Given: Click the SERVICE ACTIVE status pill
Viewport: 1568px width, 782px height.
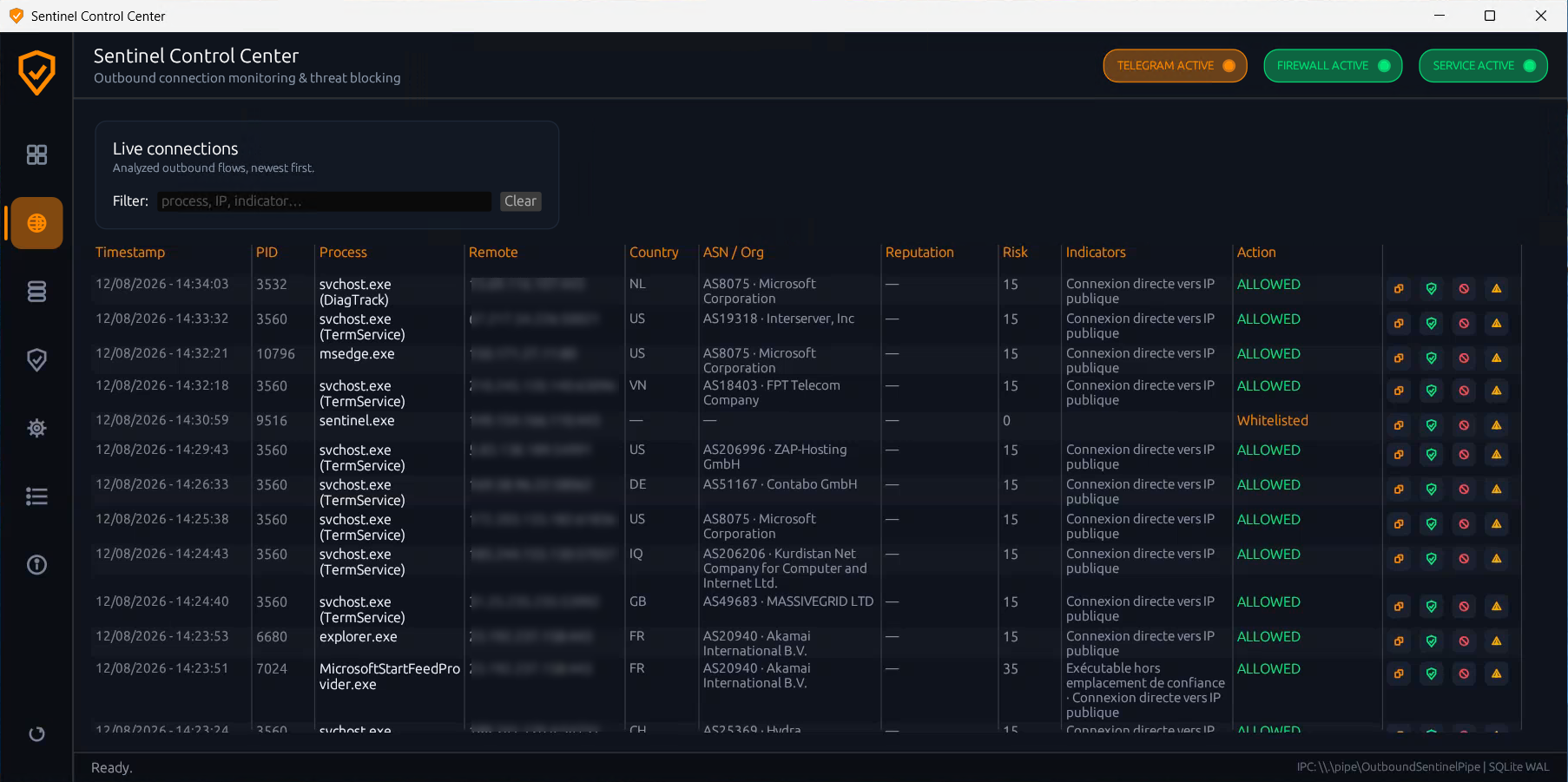Looking at the screenshot, I should (x=1483, y=66).
